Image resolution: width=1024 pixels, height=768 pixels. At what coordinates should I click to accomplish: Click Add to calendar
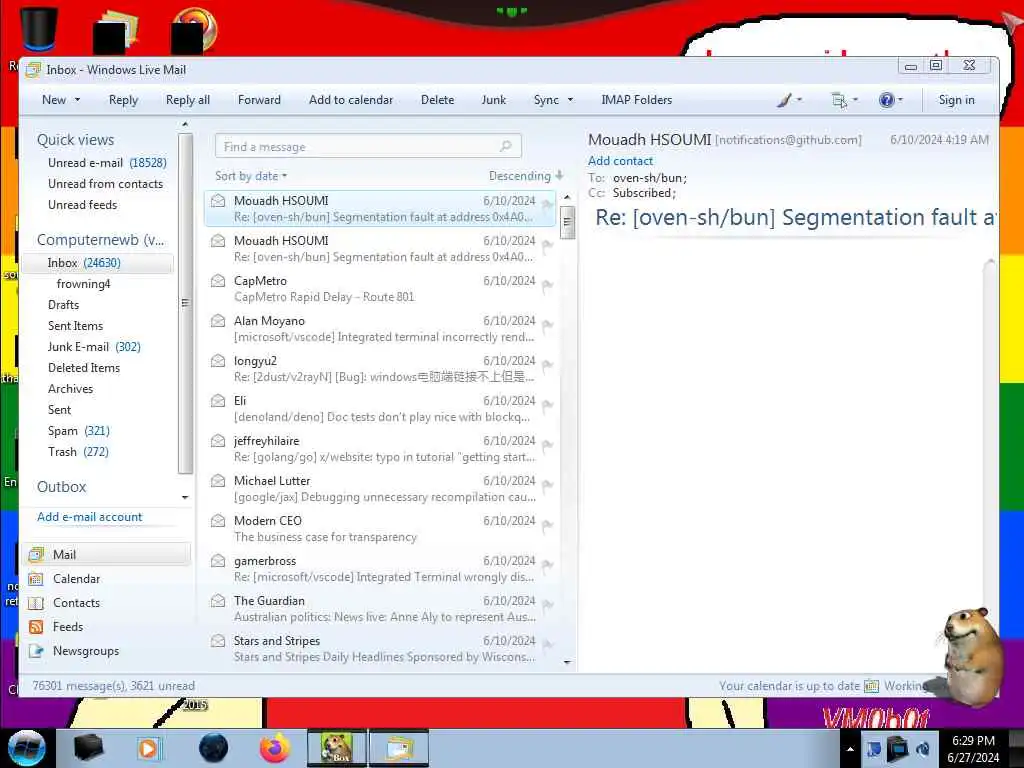(351, 100)
